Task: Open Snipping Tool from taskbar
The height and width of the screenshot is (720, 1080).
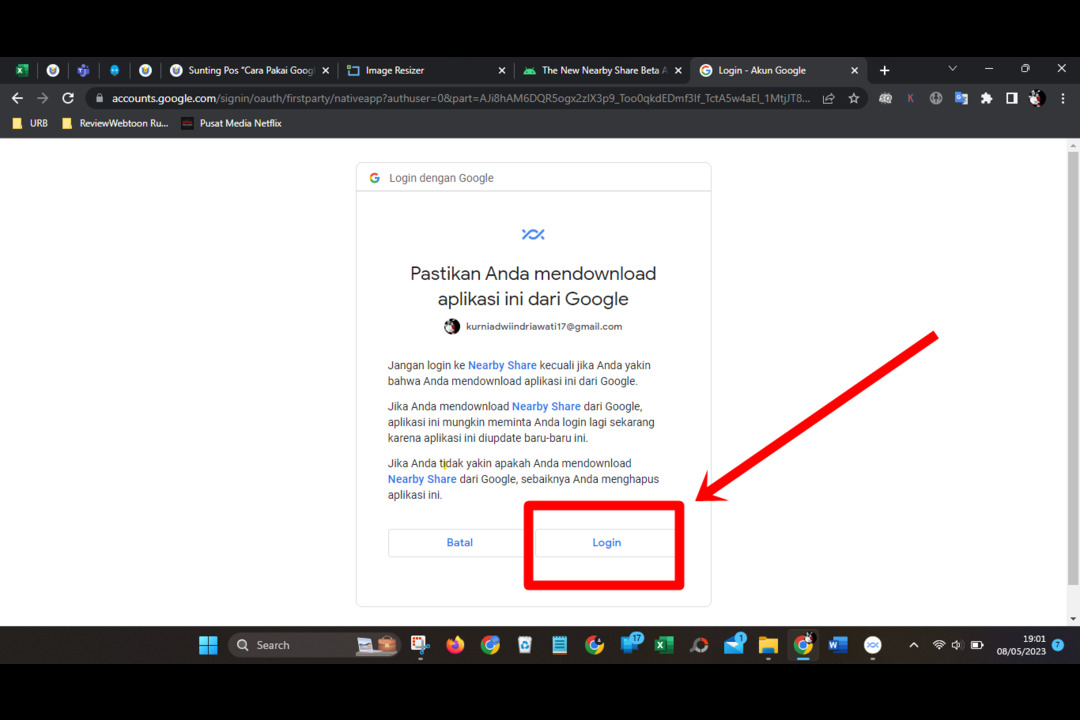Action: click(x=420, y=645)
